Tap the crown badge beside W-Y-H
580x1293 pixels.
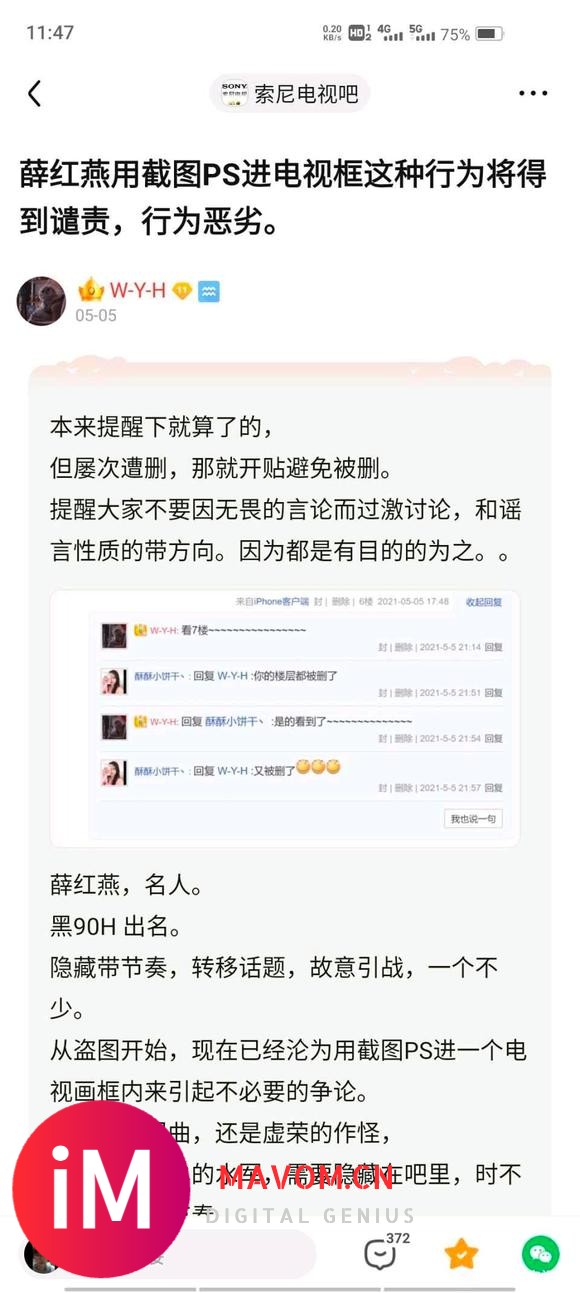91,291
